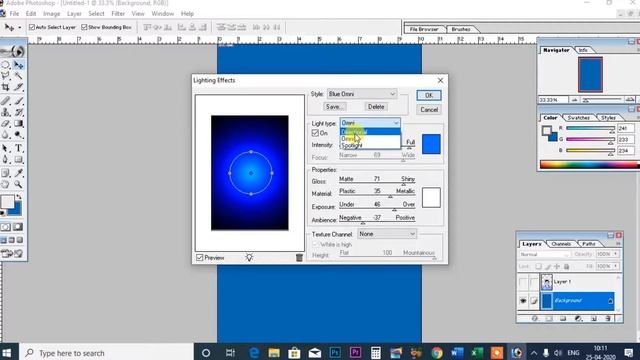Screen dimensions: 640x360
Task: Select the Eraser tool
Action: (6, 123)
